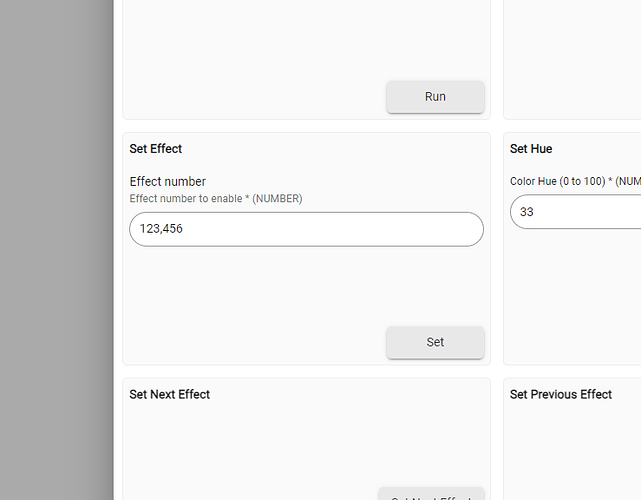641x500 pixels.
Task: Click the top-right partially visible card
Action: tap(572, 57)
